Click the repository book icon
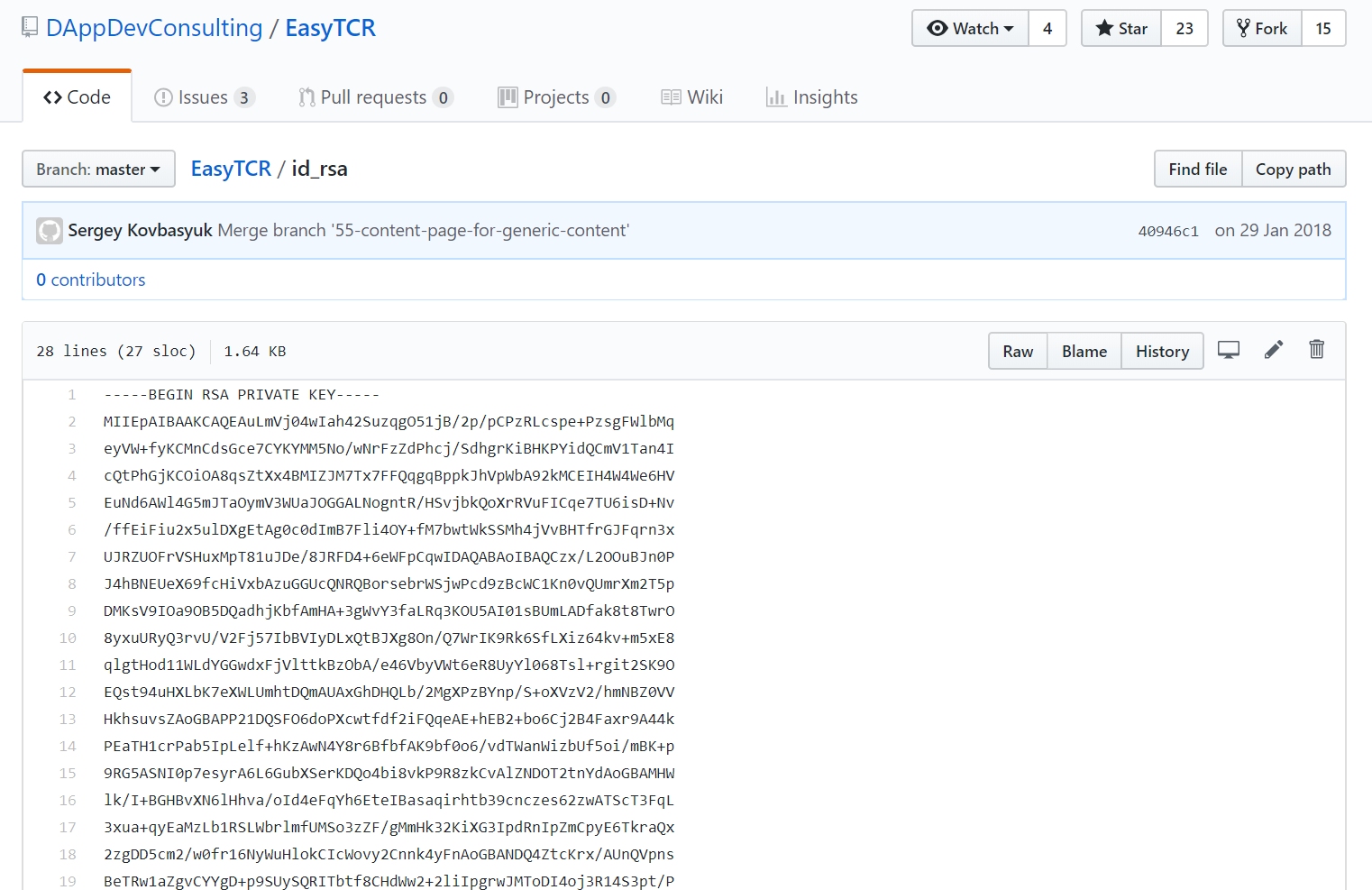Image resolution: width=1372 pixels, height=890 pixels. 30,28
